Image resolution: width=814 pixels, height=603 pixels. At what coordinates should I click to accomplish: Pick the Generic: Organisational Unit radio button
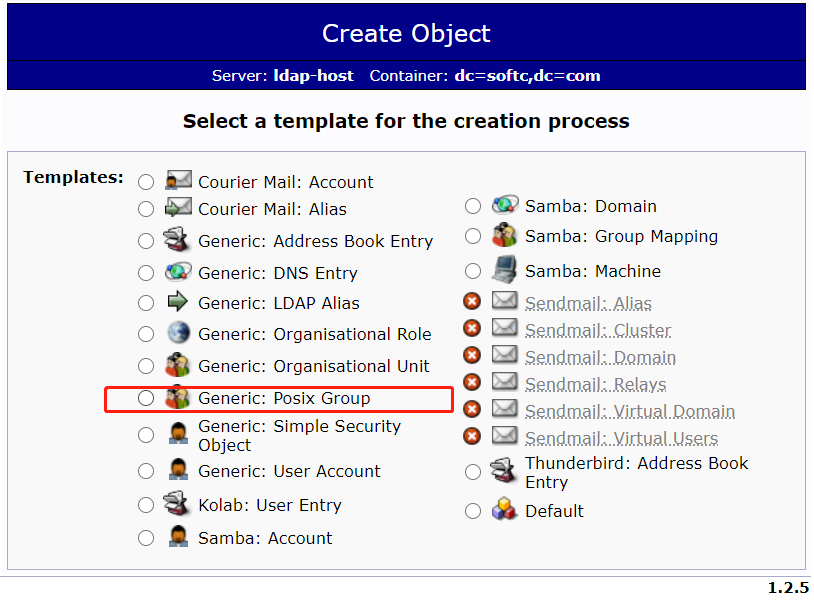click(x=146, y=367)
